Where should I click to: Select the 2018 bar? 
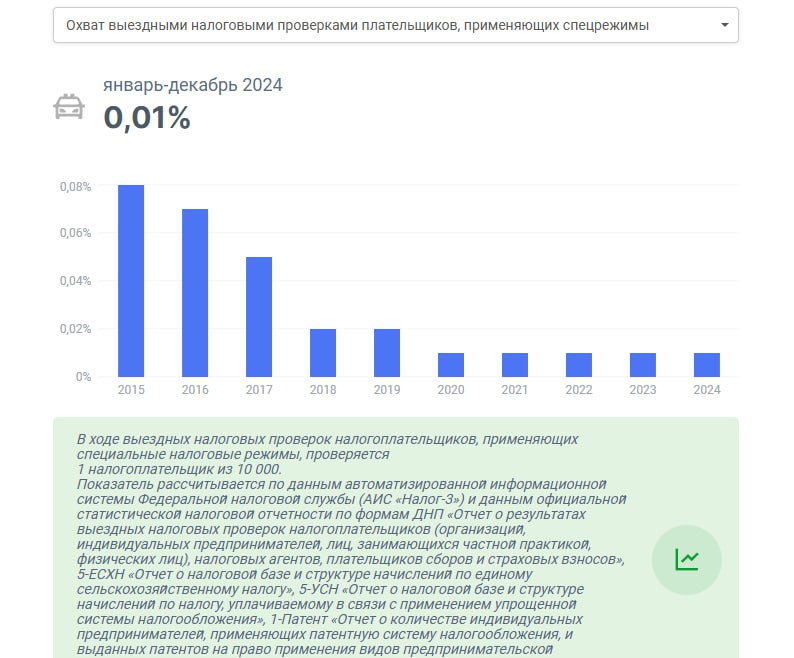(x=323, y=353)
